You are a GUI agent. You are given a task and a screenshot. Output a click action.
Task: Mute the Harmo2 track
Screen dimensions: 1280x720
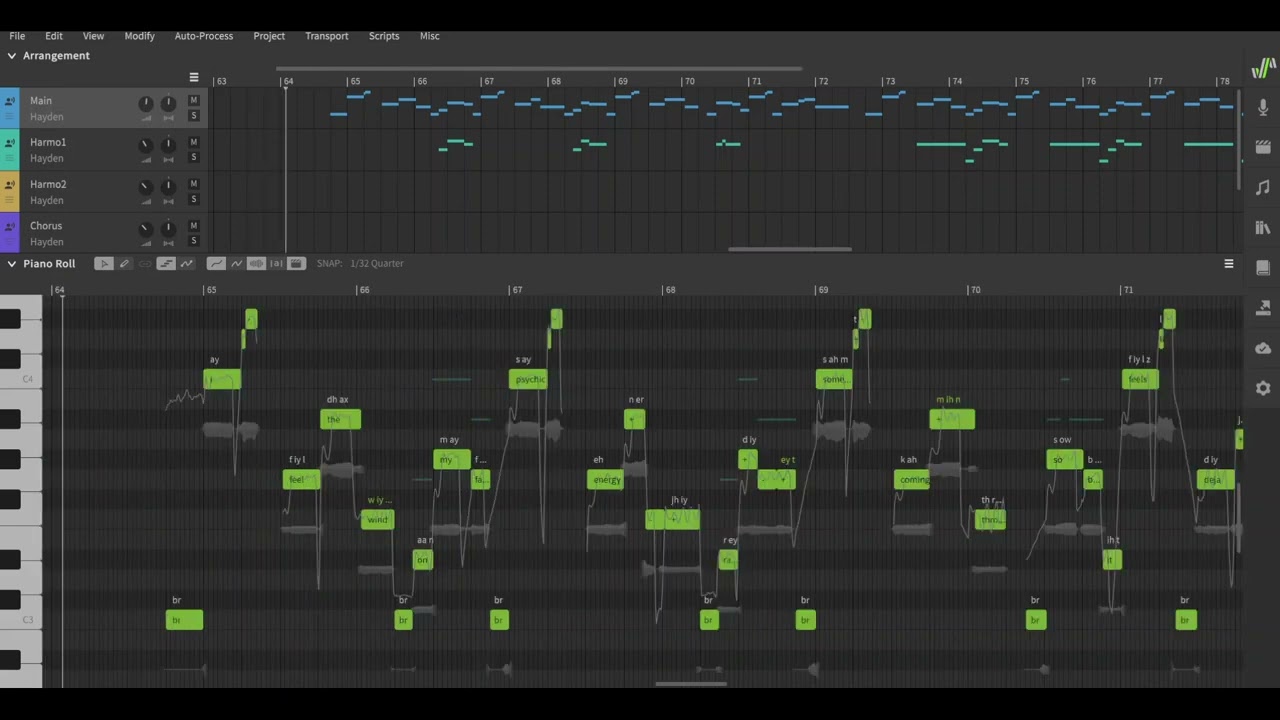[194, 184]
